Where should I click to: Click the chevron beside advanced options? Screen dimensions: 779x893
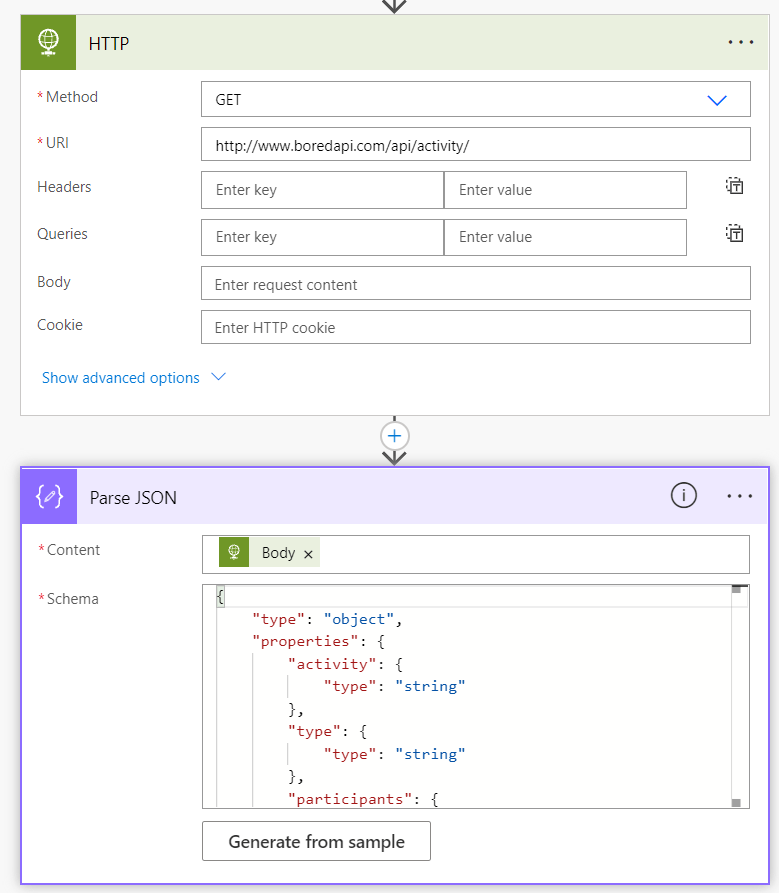(218, 377)
